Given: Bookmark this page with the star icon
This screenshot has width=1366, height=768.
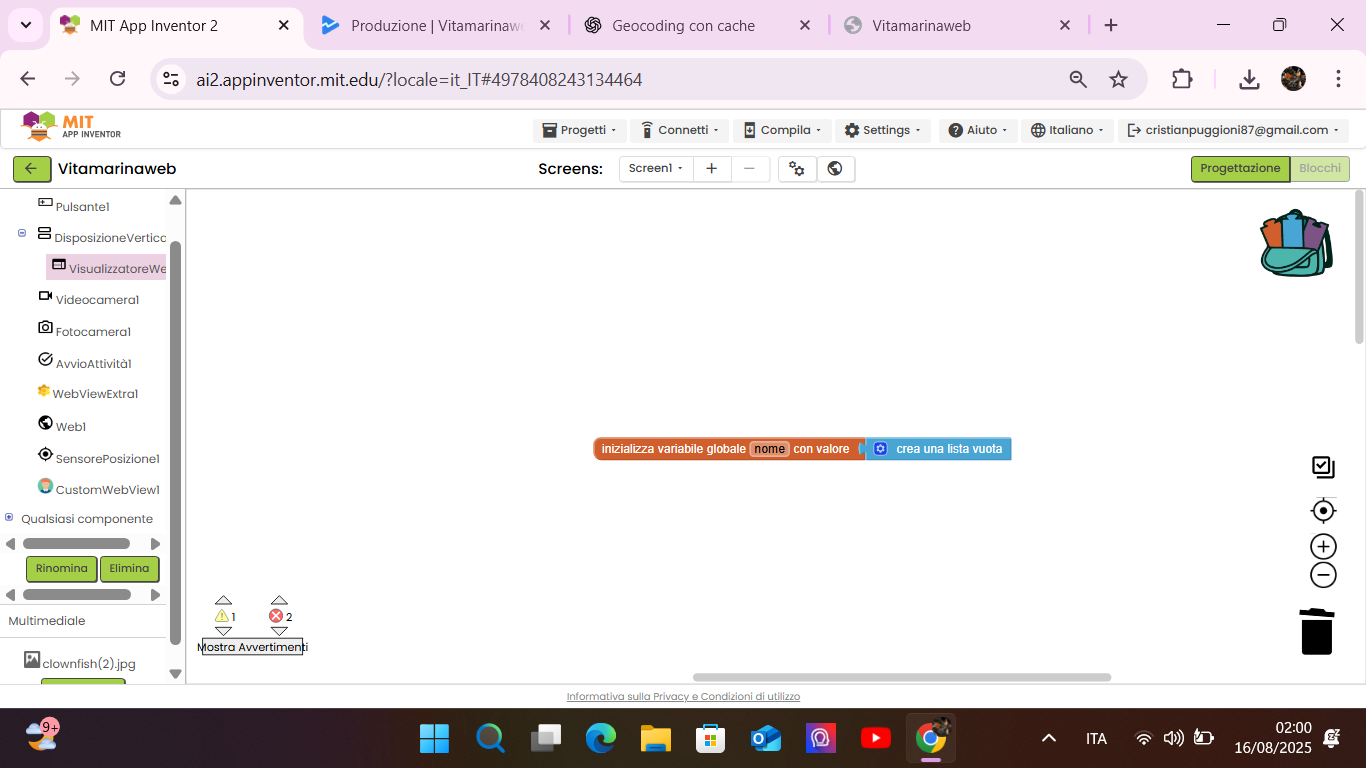Looking at the screenshot, I should click(x=1118, y=79).
